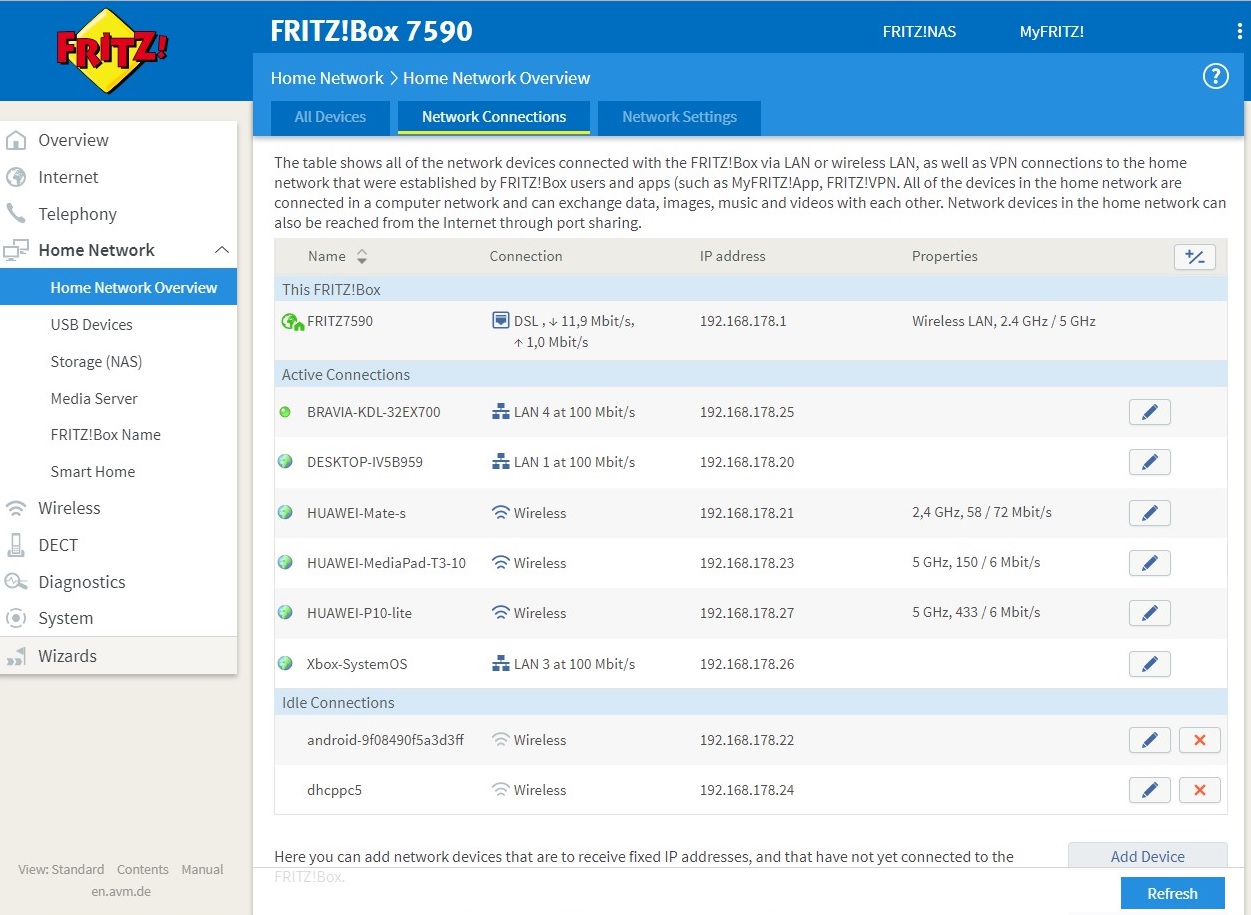Click the Home Network devices icon

coord(16,250)
